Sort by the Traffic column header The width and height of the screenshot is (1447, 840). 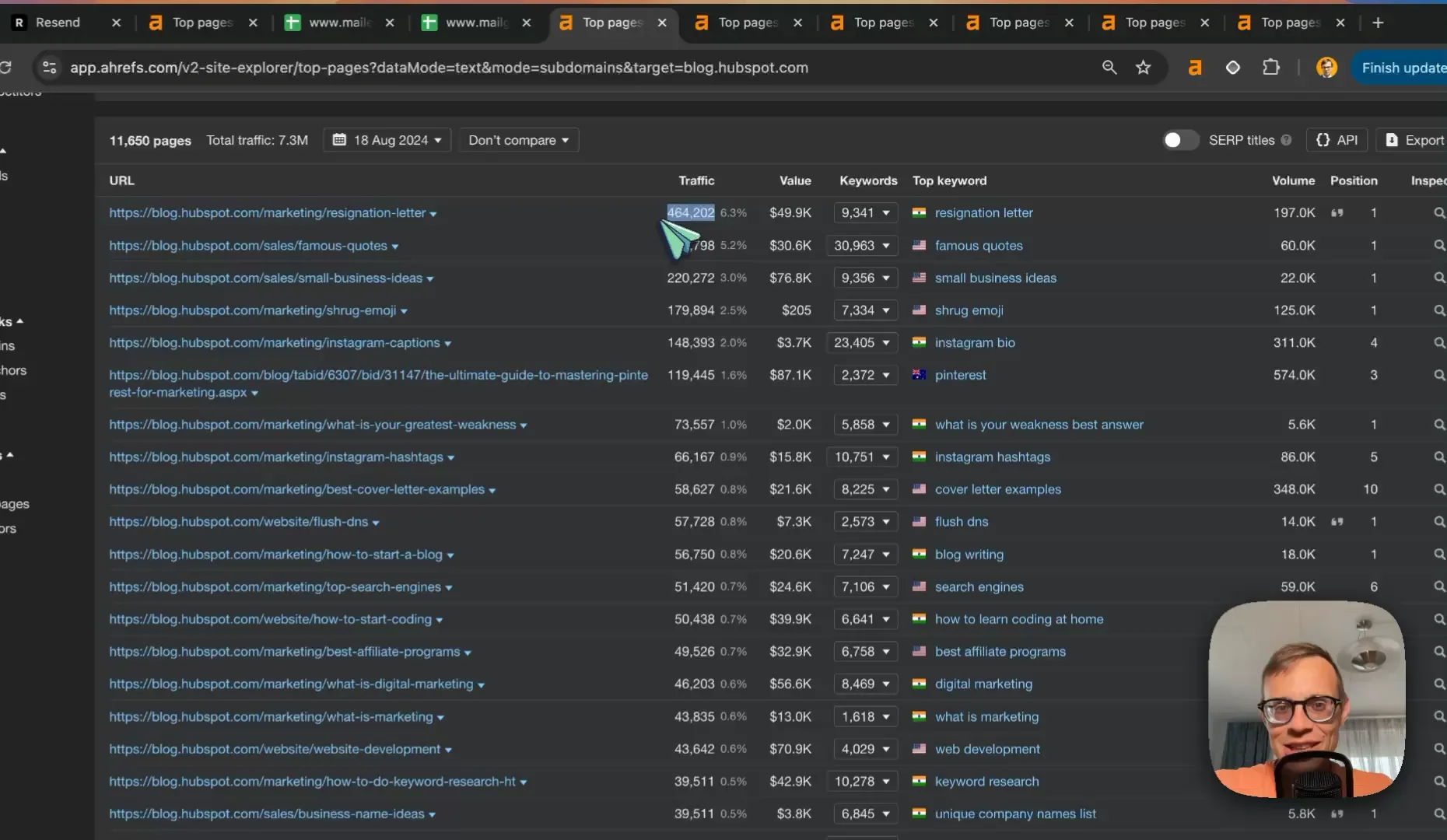pos(696,180)
